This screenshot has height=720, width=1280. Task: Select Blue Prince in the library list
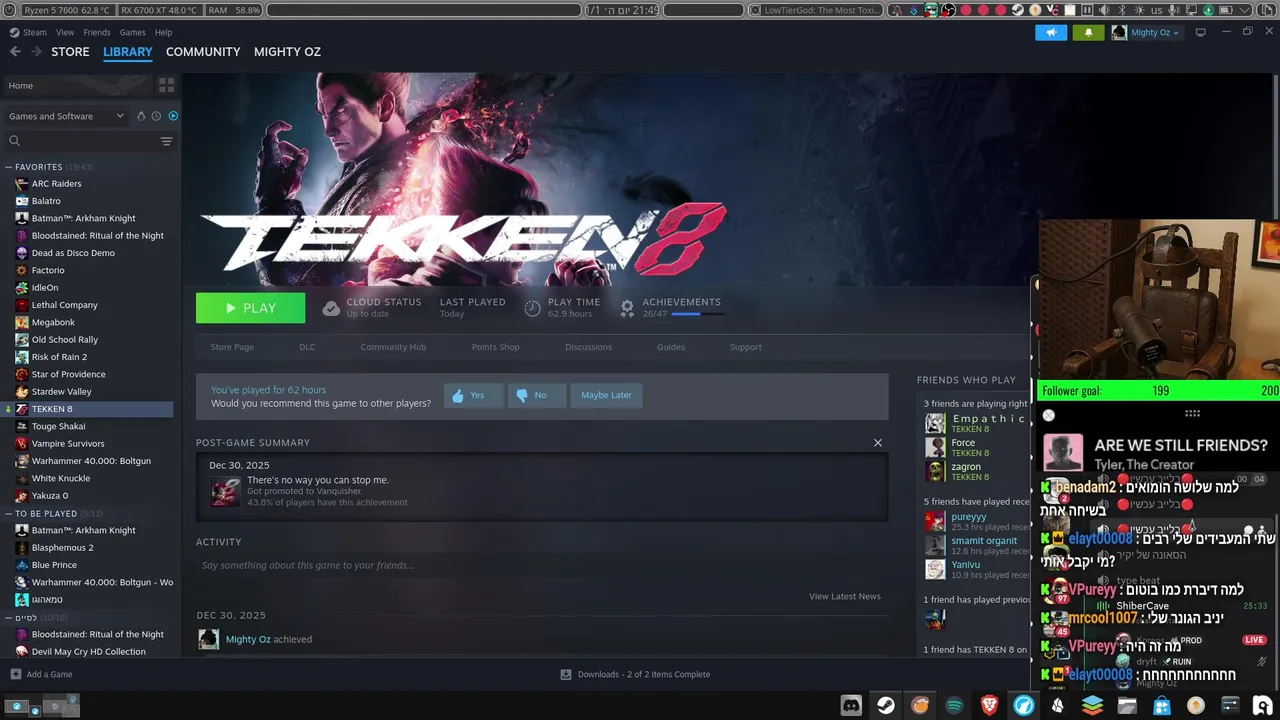pos(54,565)
